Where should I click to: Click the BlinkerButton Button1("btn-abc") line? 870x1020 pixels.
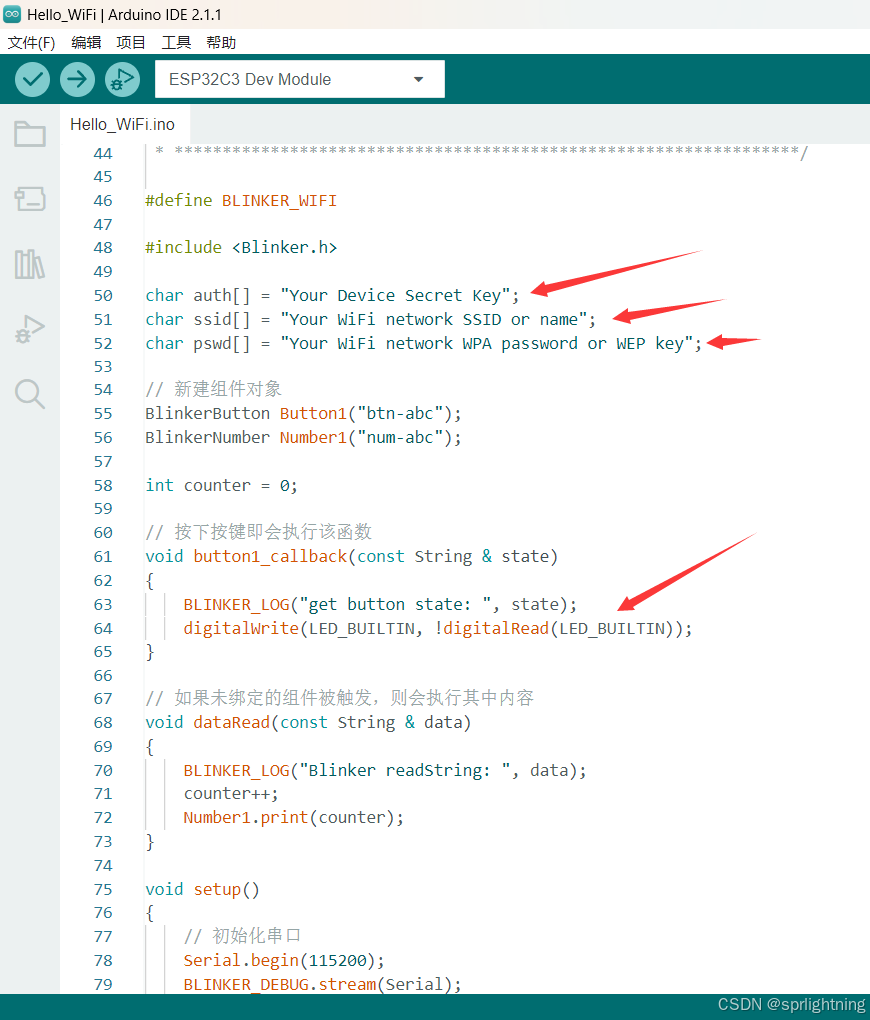click(303, 414)
